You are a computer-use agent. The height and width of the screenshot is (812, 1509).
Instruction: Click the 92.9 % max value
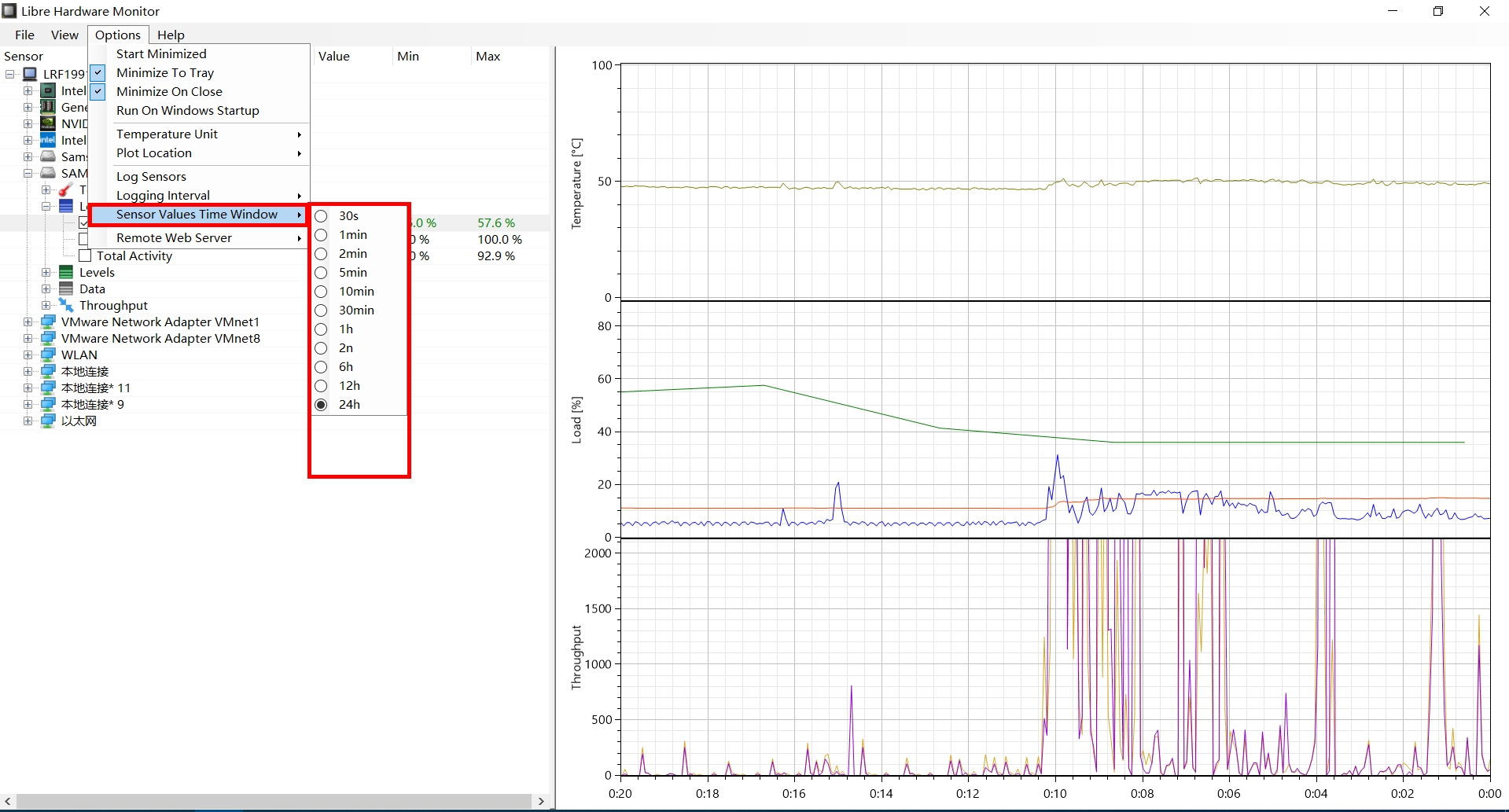pyautogui.click(x=496, y=255)
